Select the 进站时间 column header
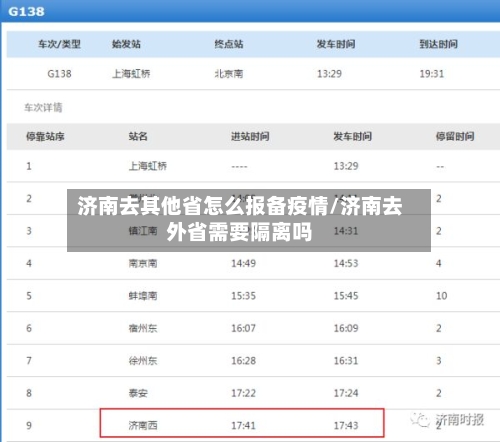The width and height of the screenshot is (500, 442). coord(250,136)
